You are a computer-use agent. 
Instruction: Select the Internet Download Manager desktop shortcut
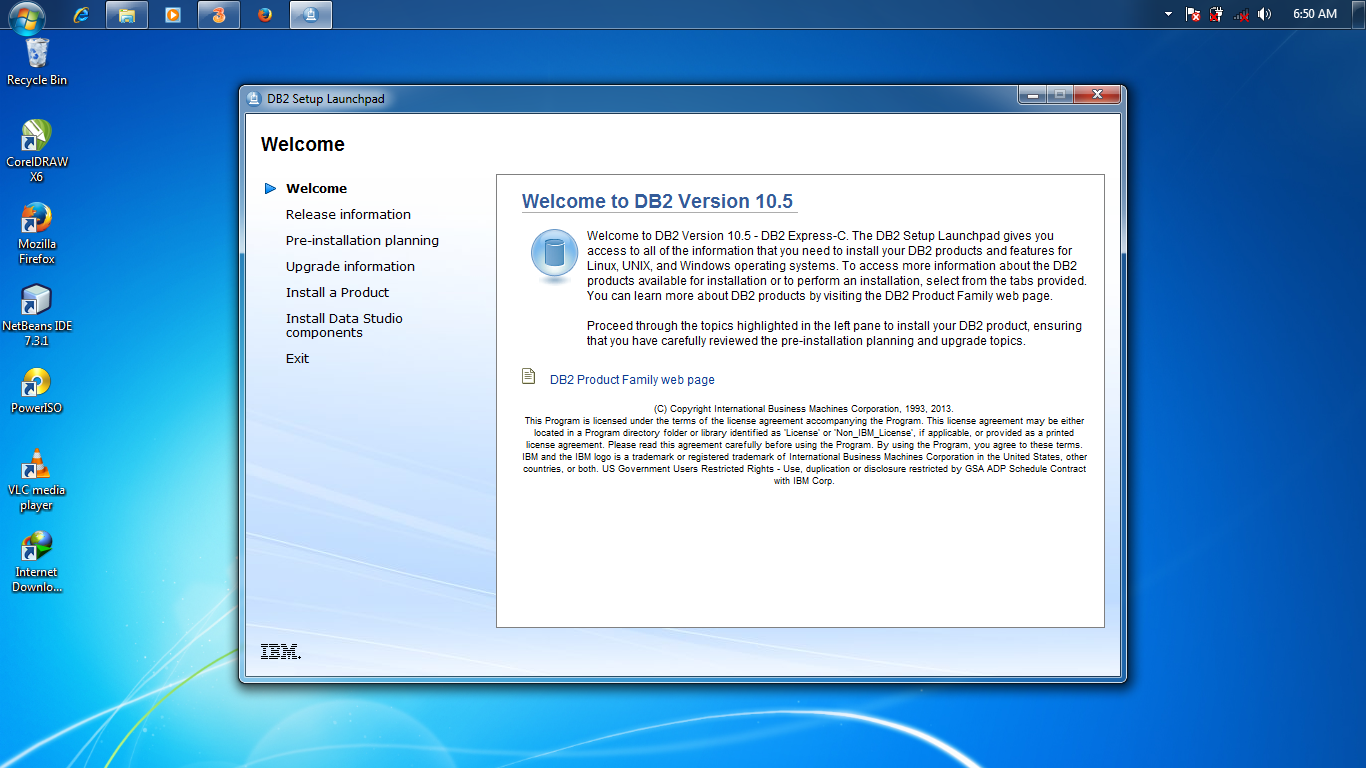pos(37,562)
